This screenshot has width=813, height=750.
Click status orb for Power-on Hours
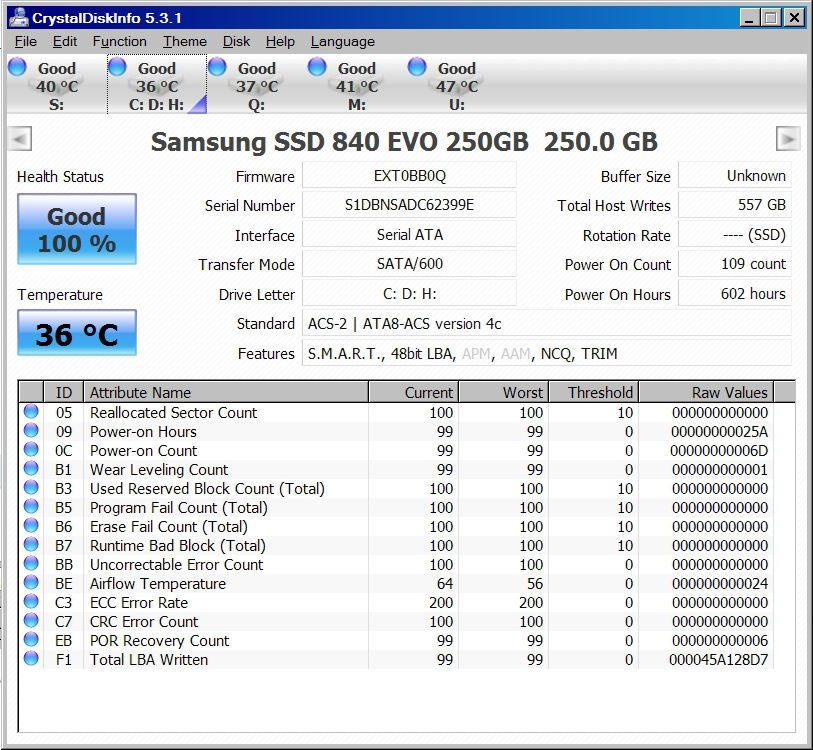(31, 430)
